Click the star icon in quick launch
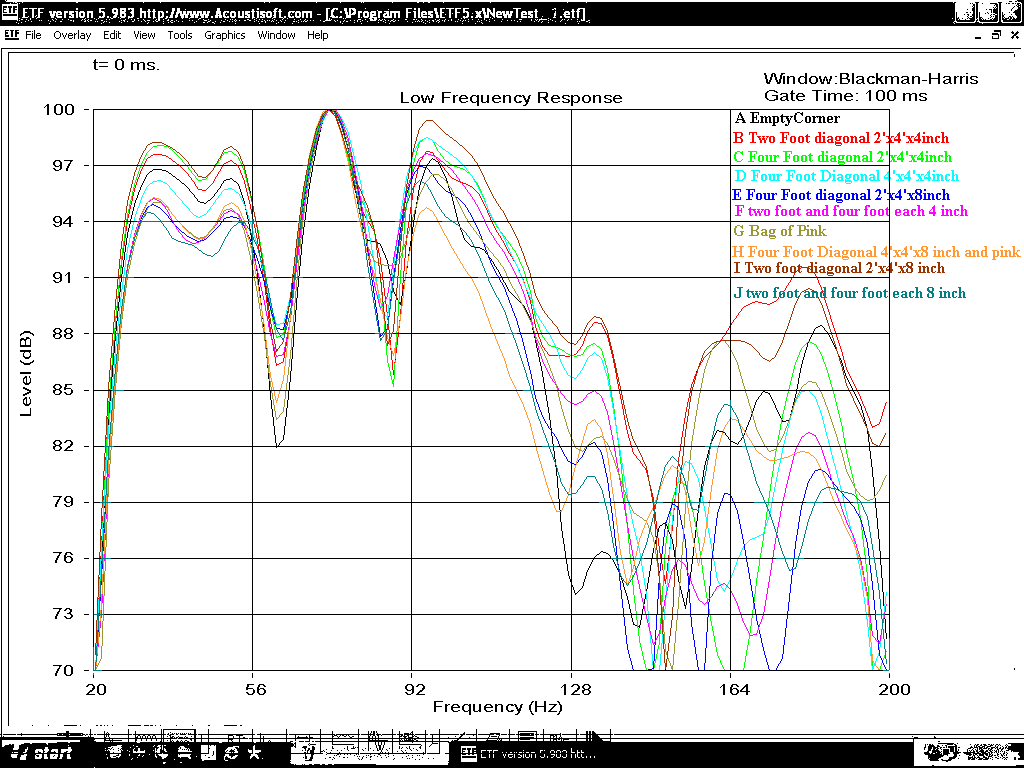The width and height of the screenshot is (1024, 768). [256, 752]
